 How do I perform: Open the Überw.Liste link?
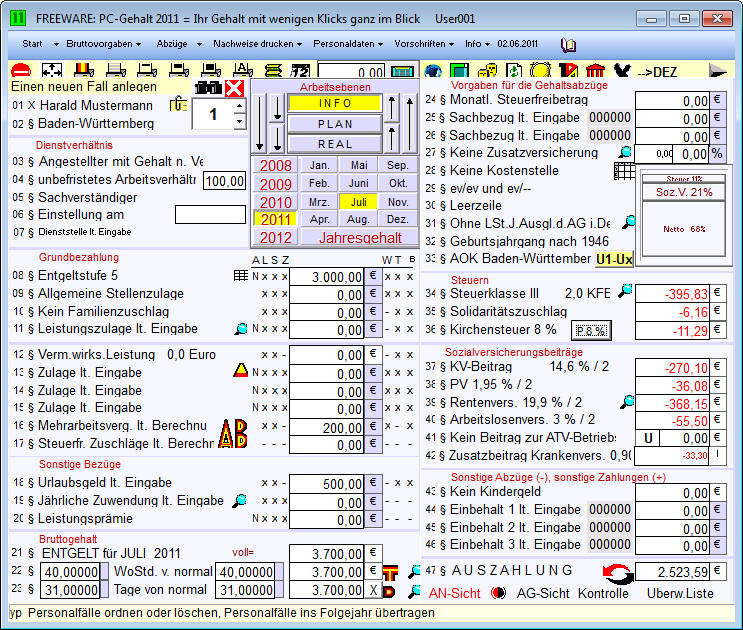pyautogui.click(x=680, y=594)
